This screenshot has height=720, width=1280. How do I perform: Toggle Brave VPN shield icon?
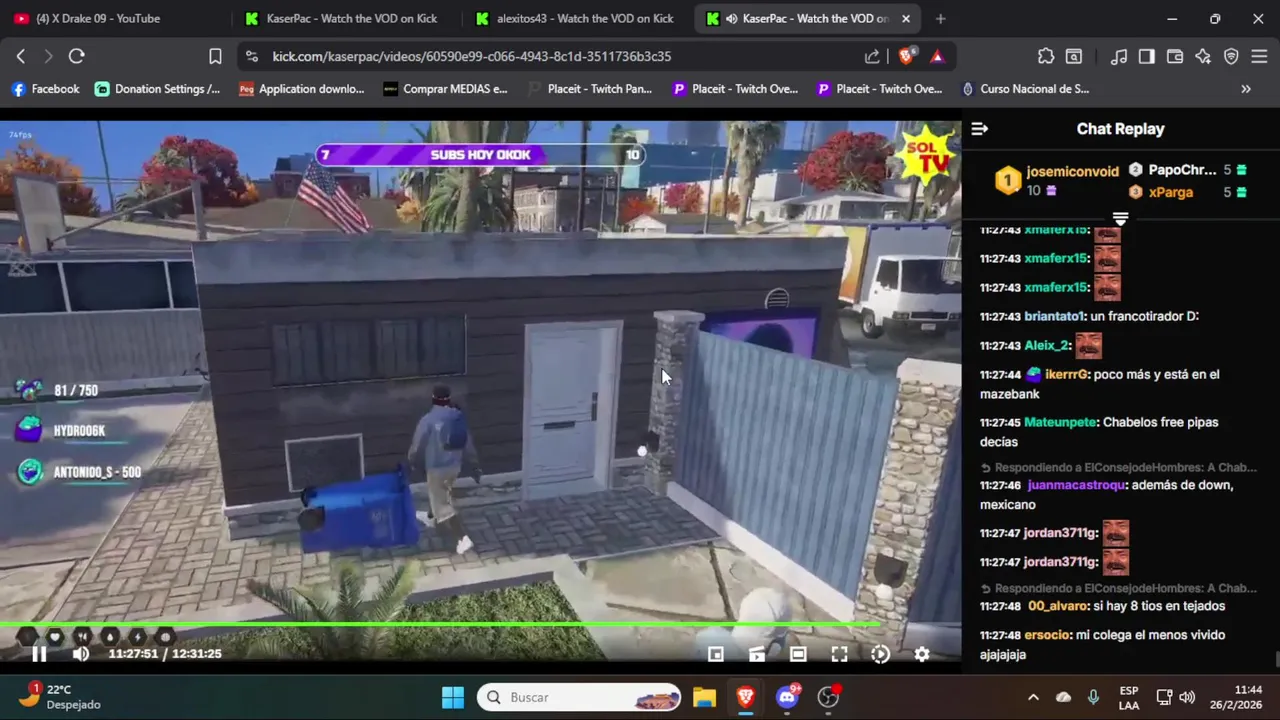[1231, 57]
